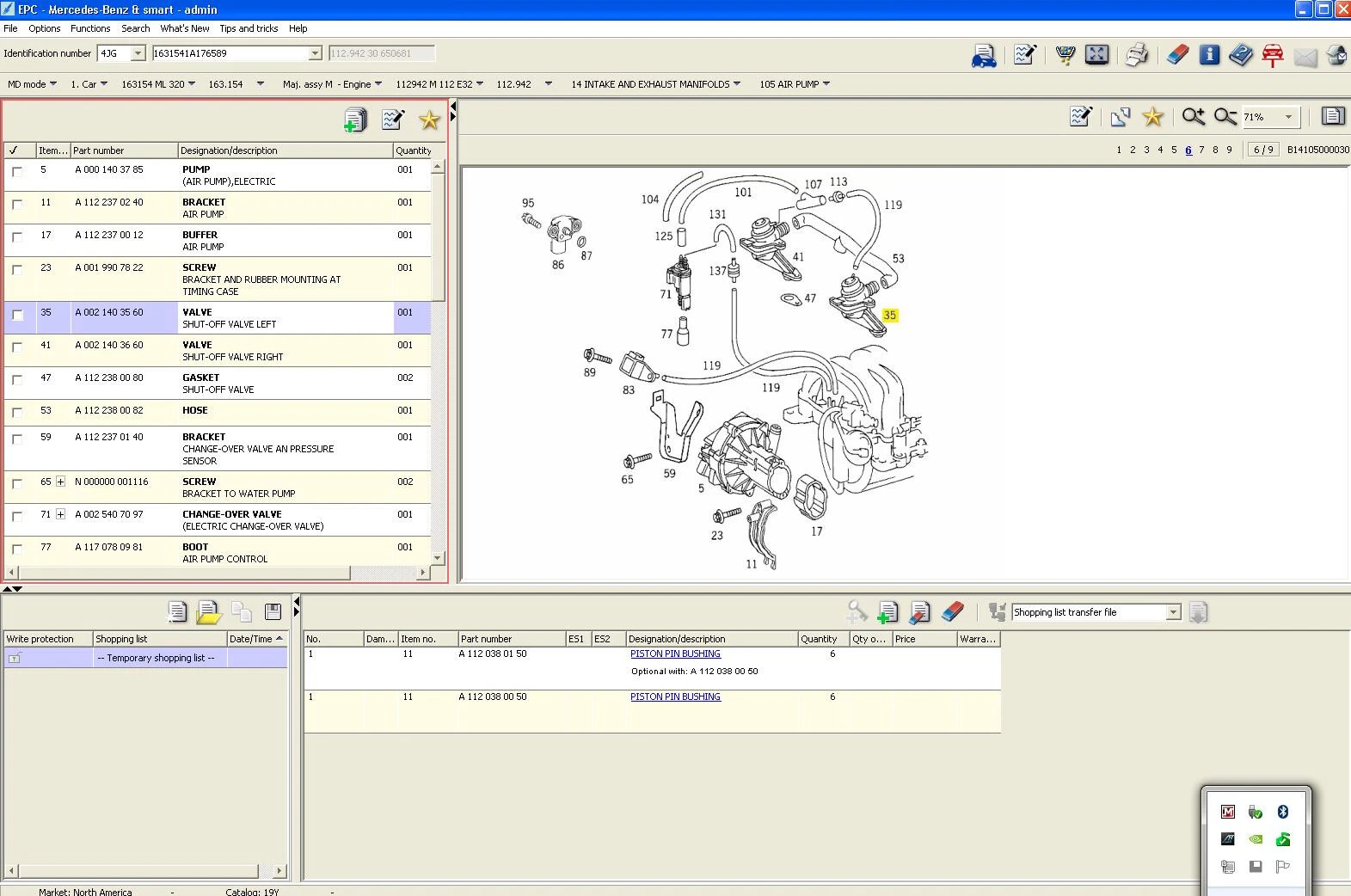Expand item 65 SCREW plus sign
The image size is (1351, 896).
(x=60, y=482)
